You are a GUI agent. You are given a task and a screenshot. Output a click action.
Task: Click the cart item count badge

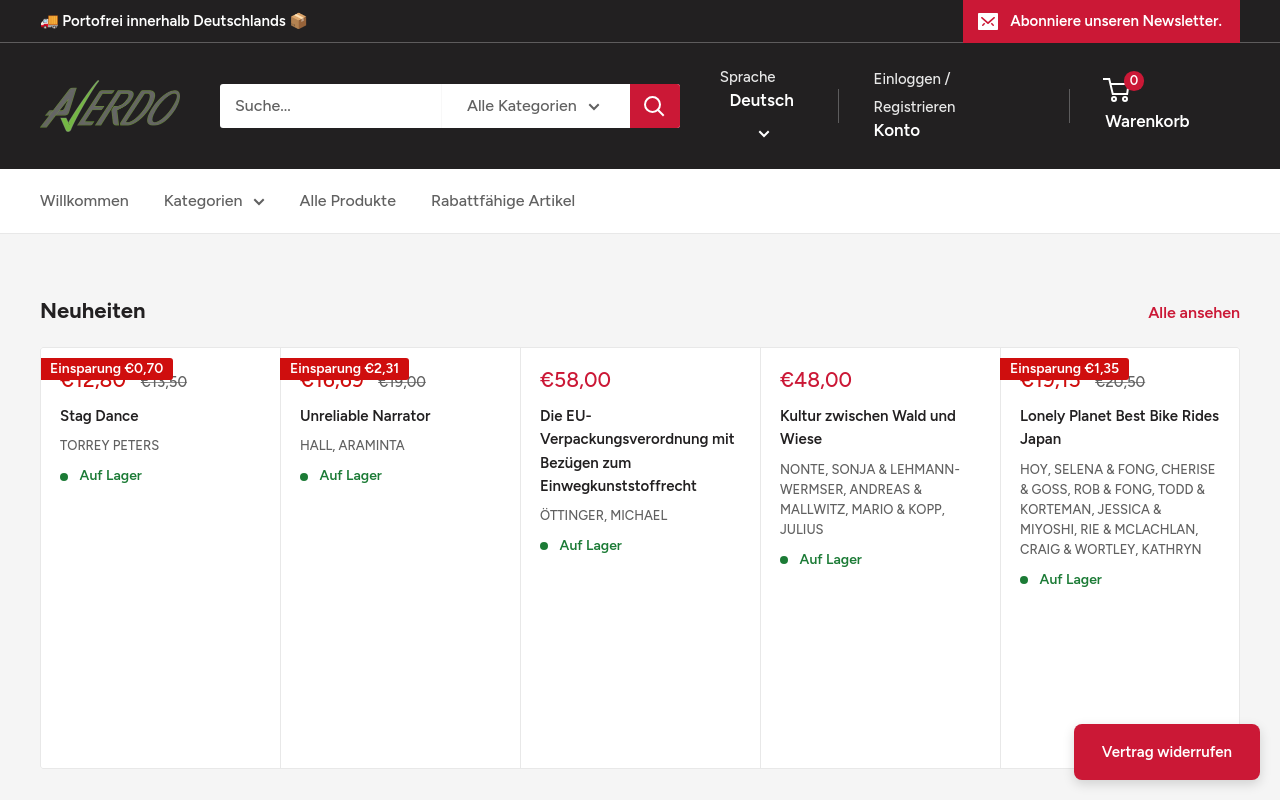pos(1133,81)
